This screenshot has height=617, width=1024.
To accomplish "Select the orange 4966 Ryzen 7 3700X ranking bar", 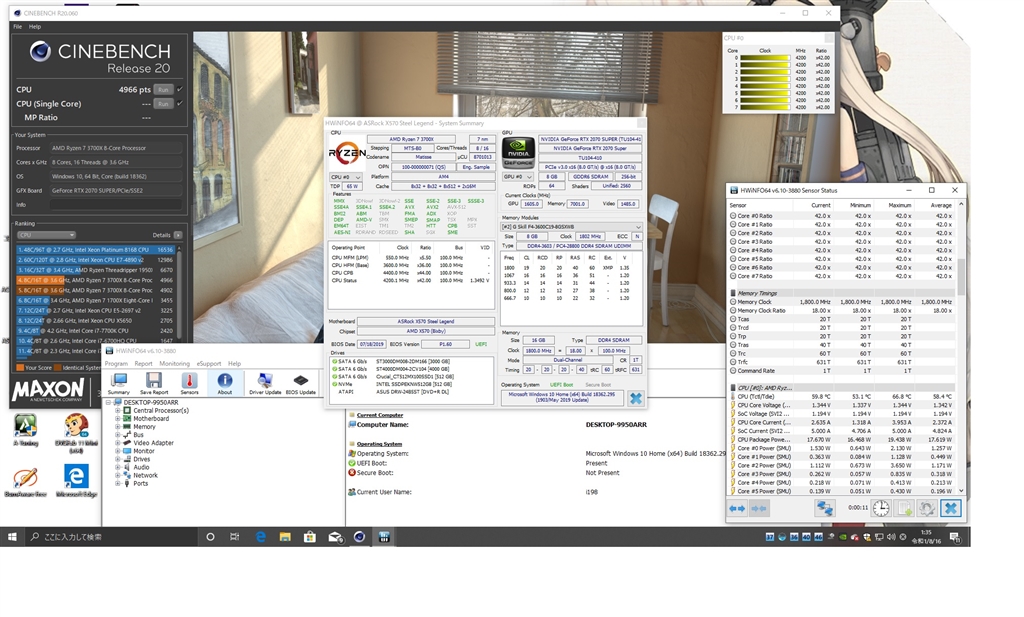I will (x=95, y=280).
